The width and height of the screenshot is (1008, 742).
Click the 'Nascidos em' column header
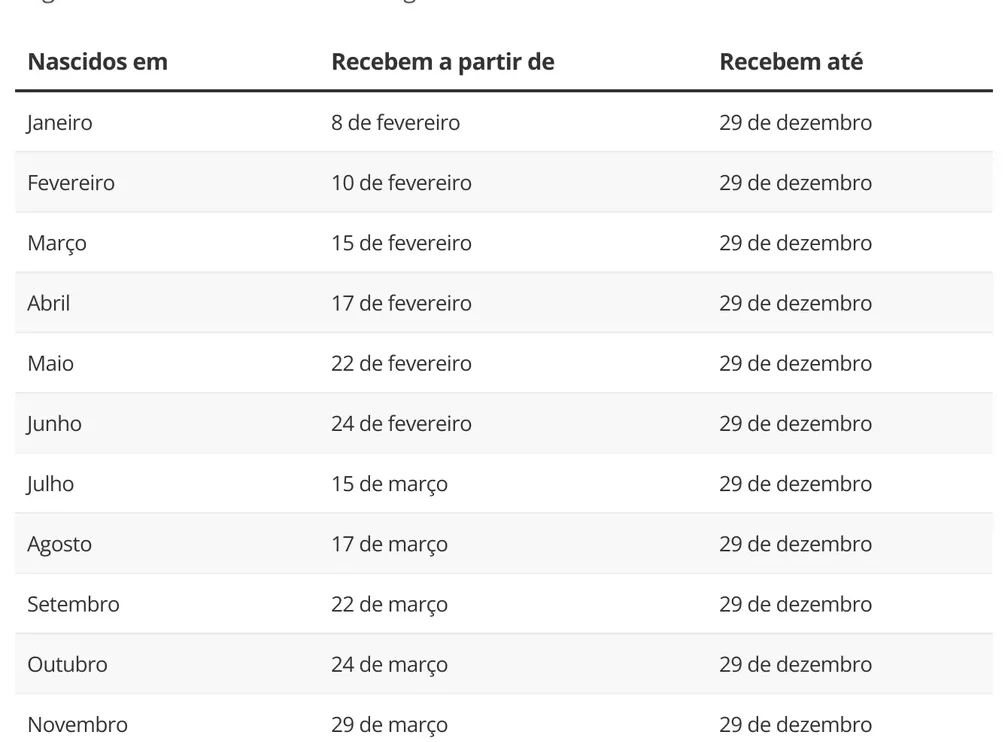pos(97,62)
